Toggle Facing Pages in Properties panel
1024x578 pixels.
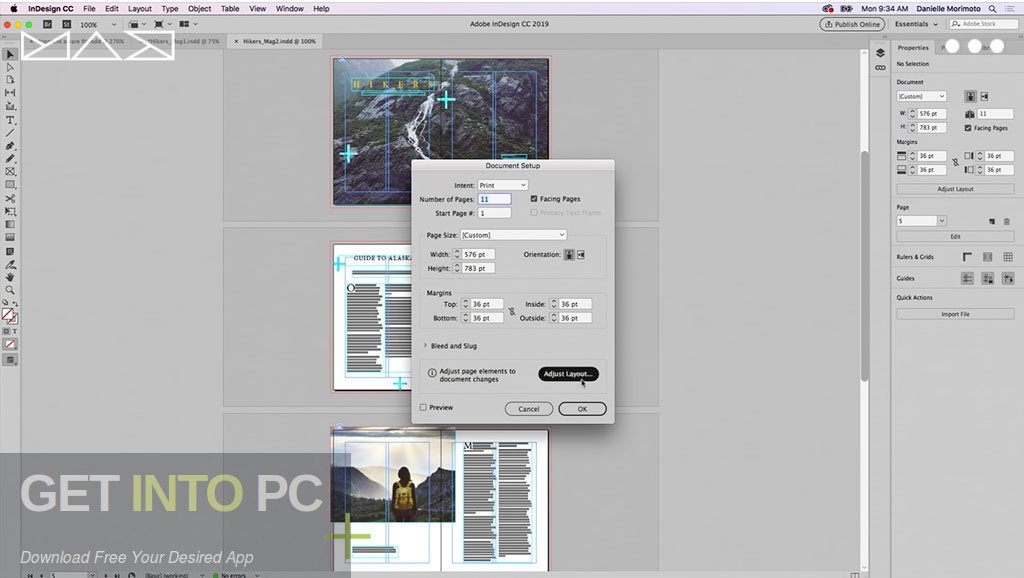pos(968,128)
